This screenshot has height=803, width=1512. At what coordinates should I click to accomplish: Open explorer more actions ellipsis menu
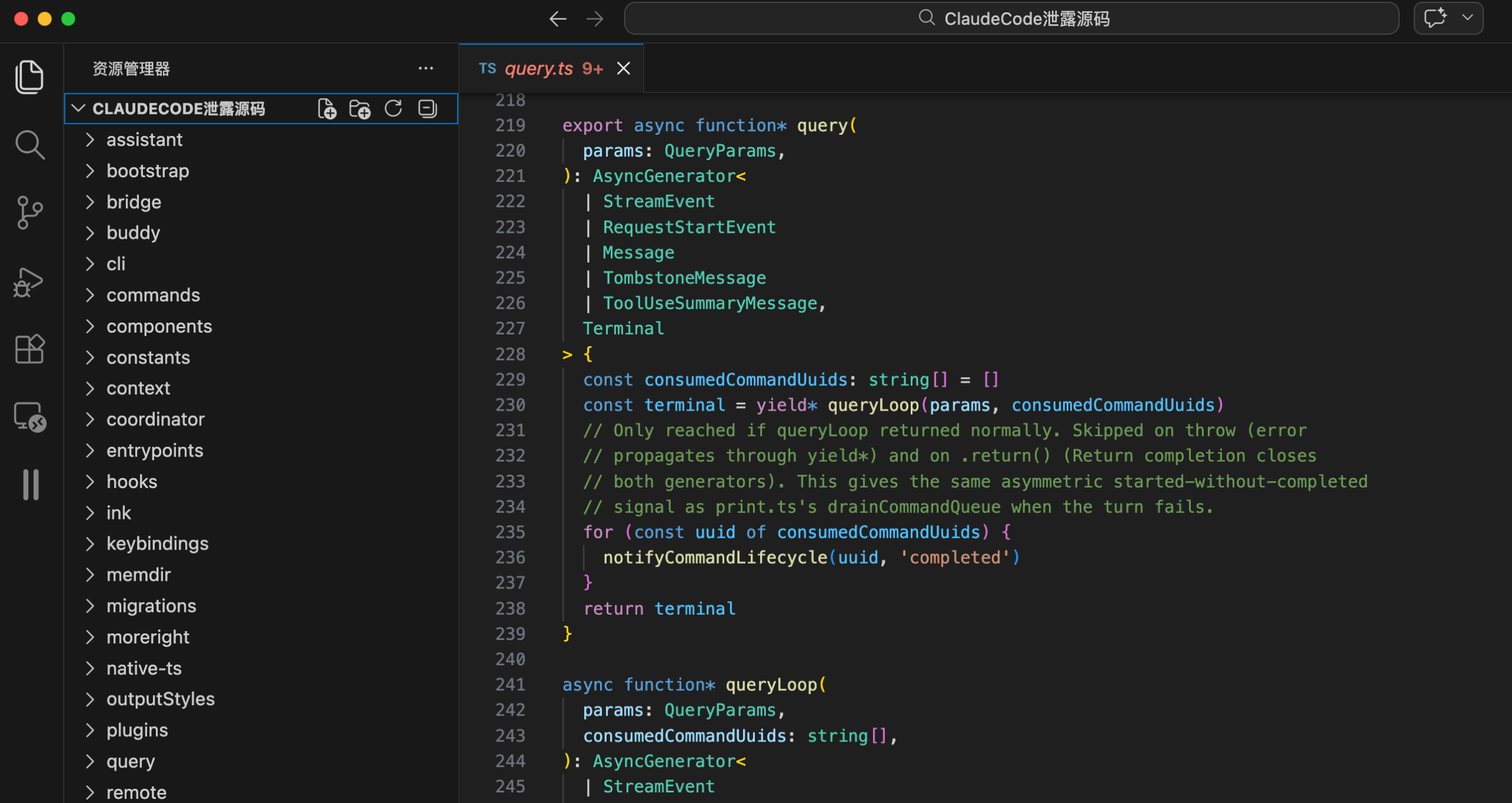point(426,69)
